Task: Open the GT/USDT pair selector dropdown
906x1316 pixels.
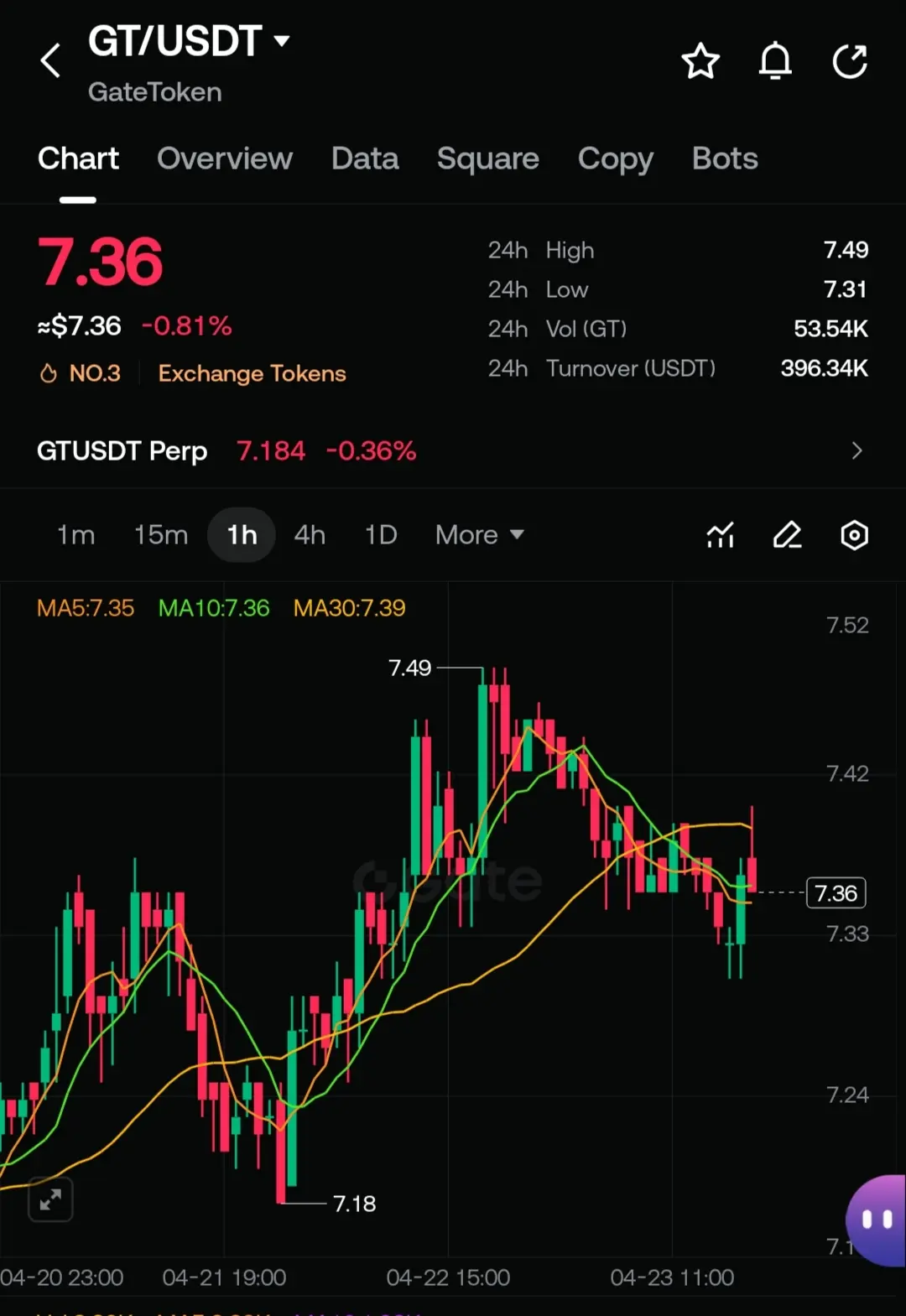Action: coord(189,40)
